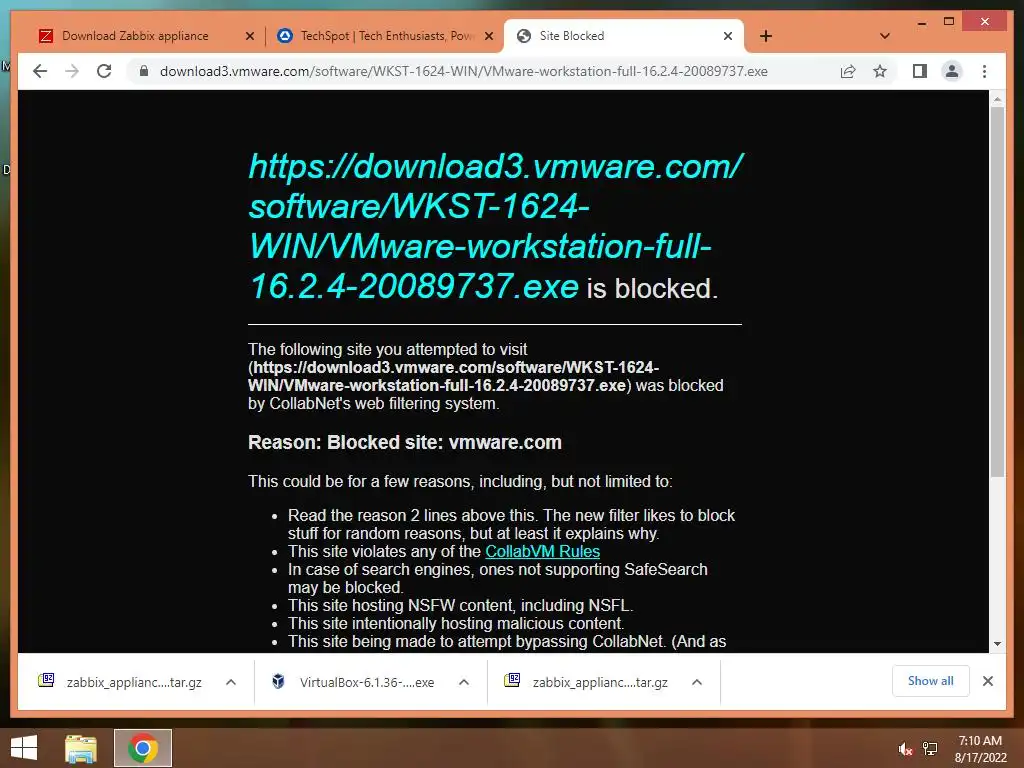The height and width of the screenshot is (768, 1024).
Task: Expand options for the VirtualBox download
Action: [464, 682]
